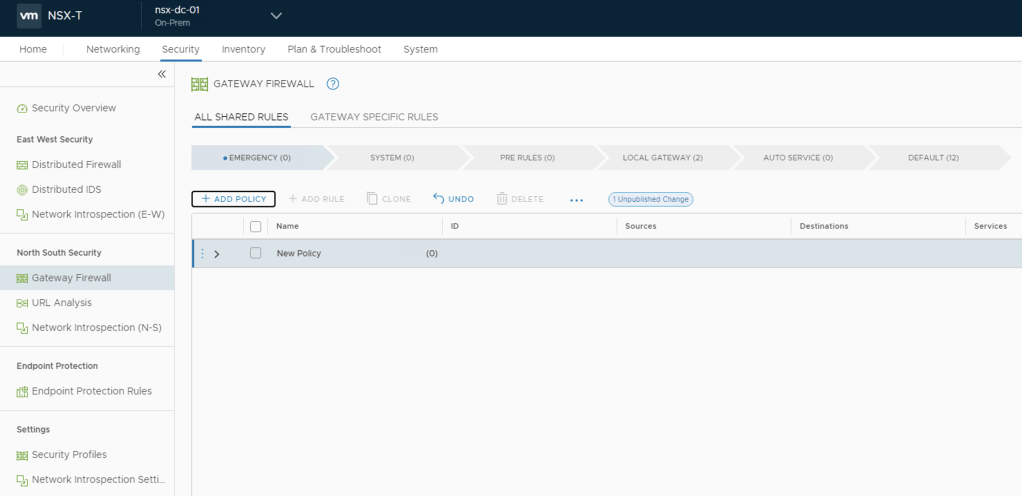Toggle the select-all checkbox in header
The width and height of the screenshot is (1022, 496).
coord(256,227)
